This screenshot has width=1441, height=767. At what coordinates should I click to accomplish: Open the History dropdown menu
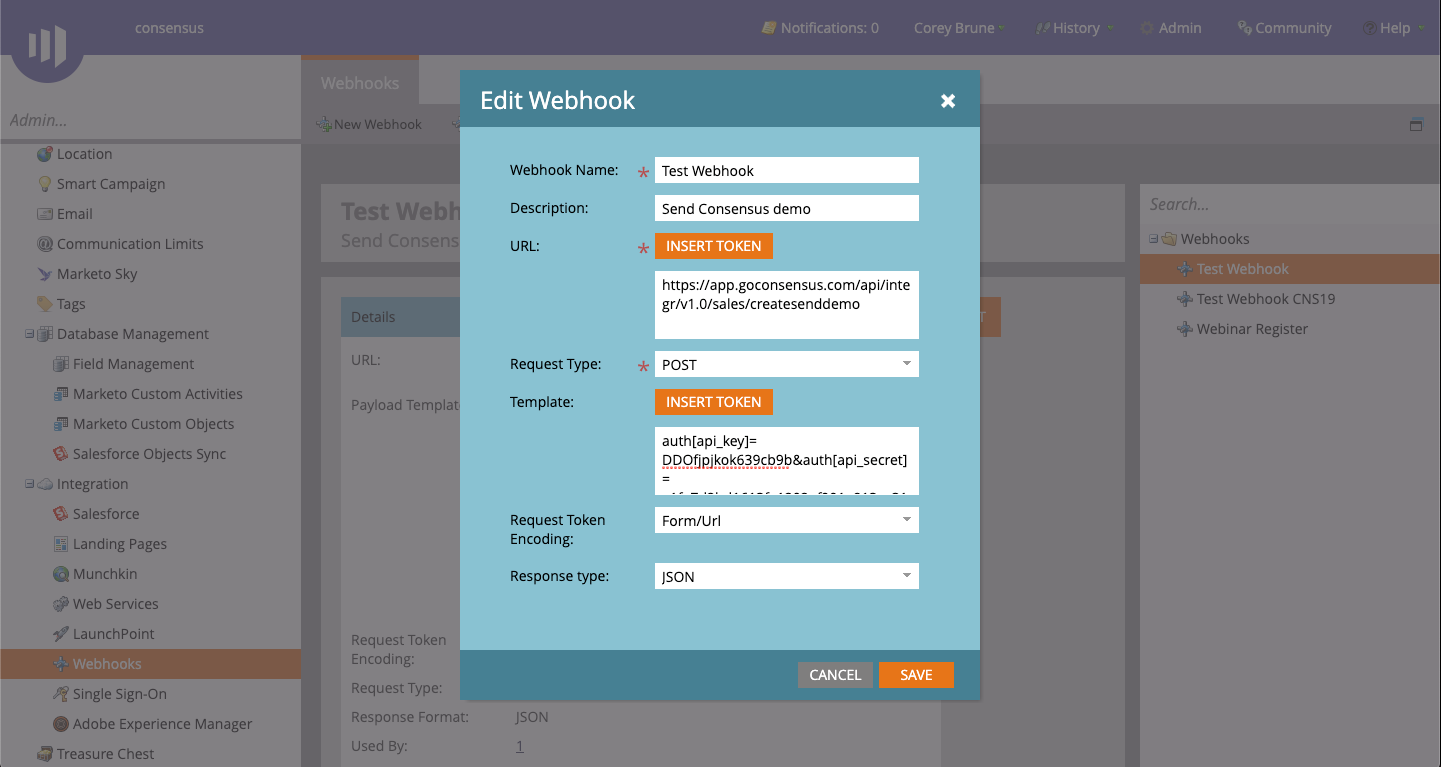pos(1075,28)
